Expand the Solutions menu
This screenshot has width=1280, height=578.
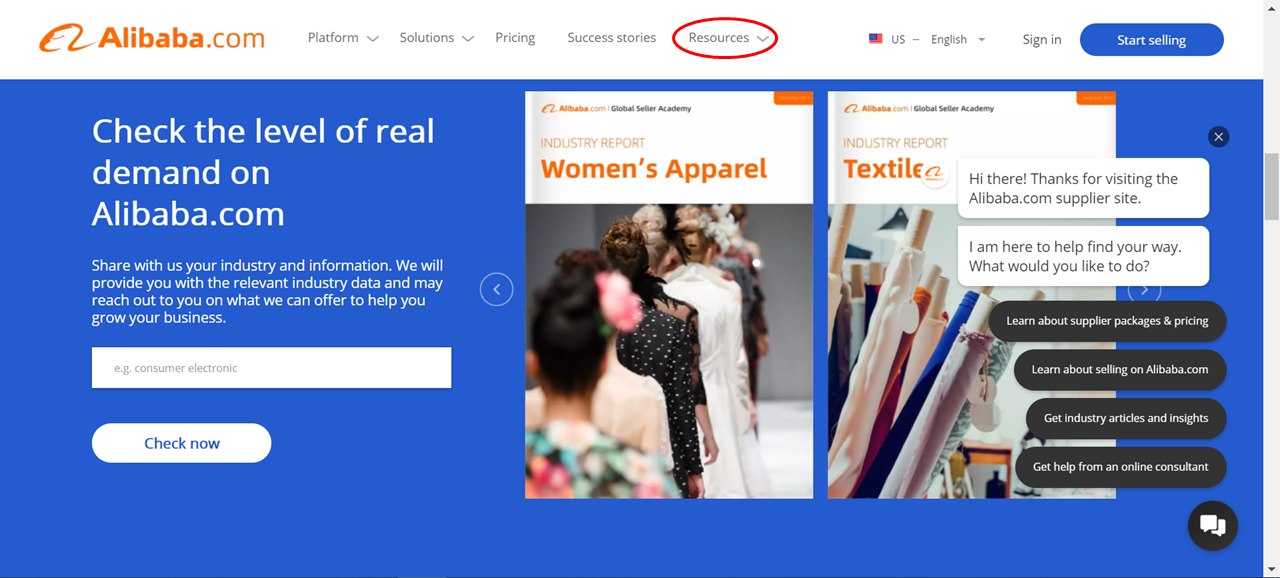pyautogui.click(x=436, y=38)
